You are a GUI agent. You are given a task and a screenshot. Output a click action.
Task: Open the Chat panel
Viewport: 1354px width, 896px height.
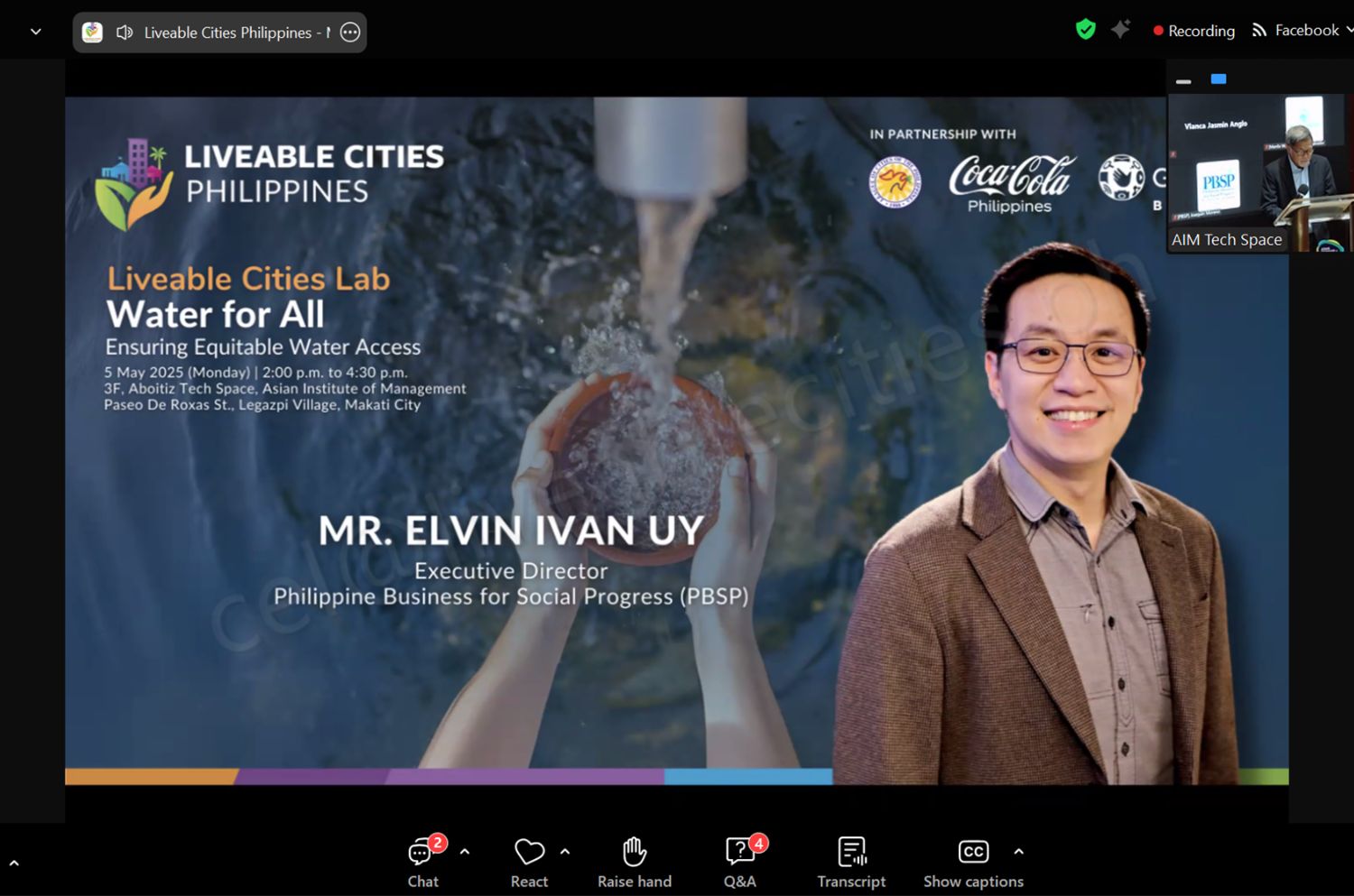[x=422, y=862]
